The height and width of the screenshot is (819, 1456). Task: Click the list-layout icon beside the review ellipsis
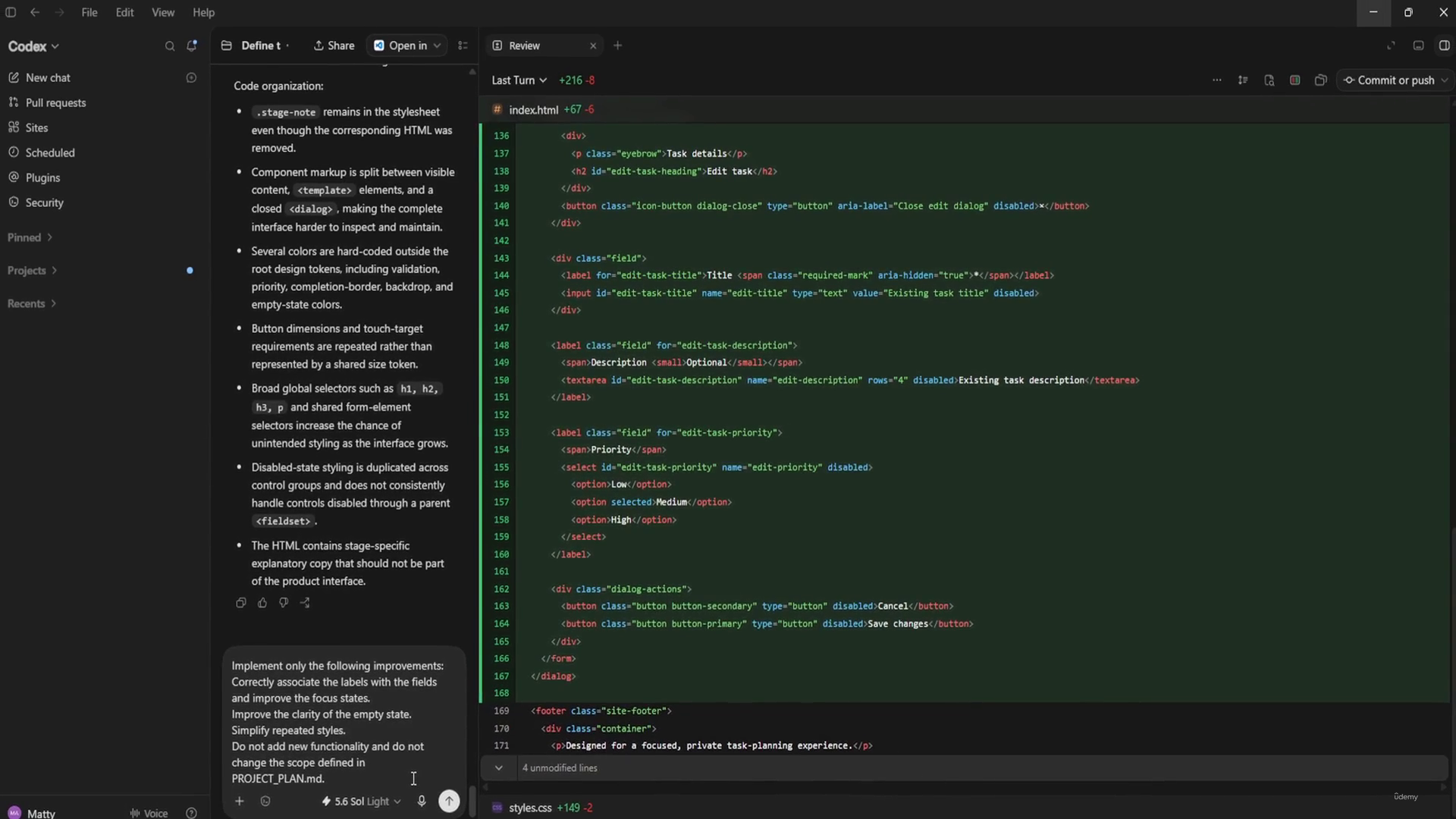[1243, 80]
